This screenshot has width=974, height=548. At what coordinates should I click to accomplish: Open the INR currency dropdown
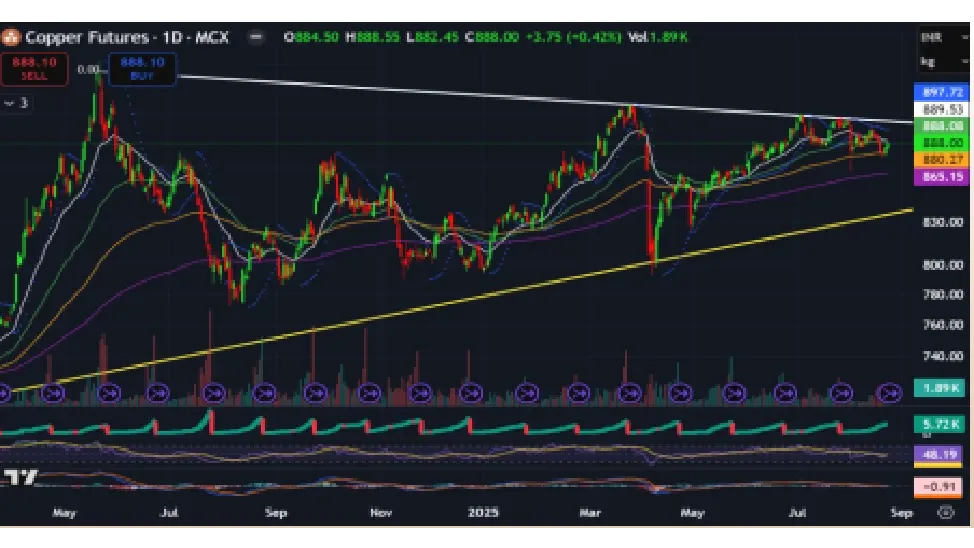click(x=944, y=37)
